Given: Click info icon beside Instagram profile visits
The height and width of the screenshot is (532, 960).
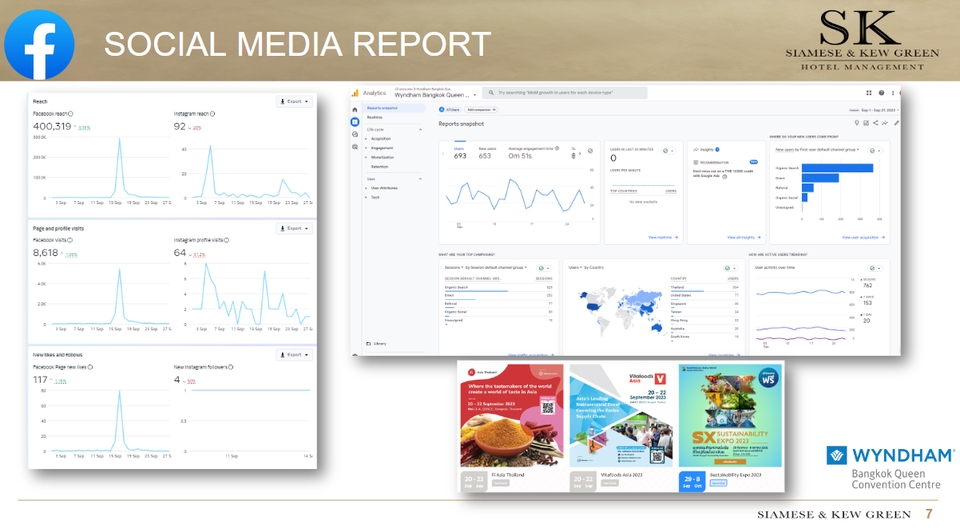Looking at the screenshot, I should click(227, 240).
